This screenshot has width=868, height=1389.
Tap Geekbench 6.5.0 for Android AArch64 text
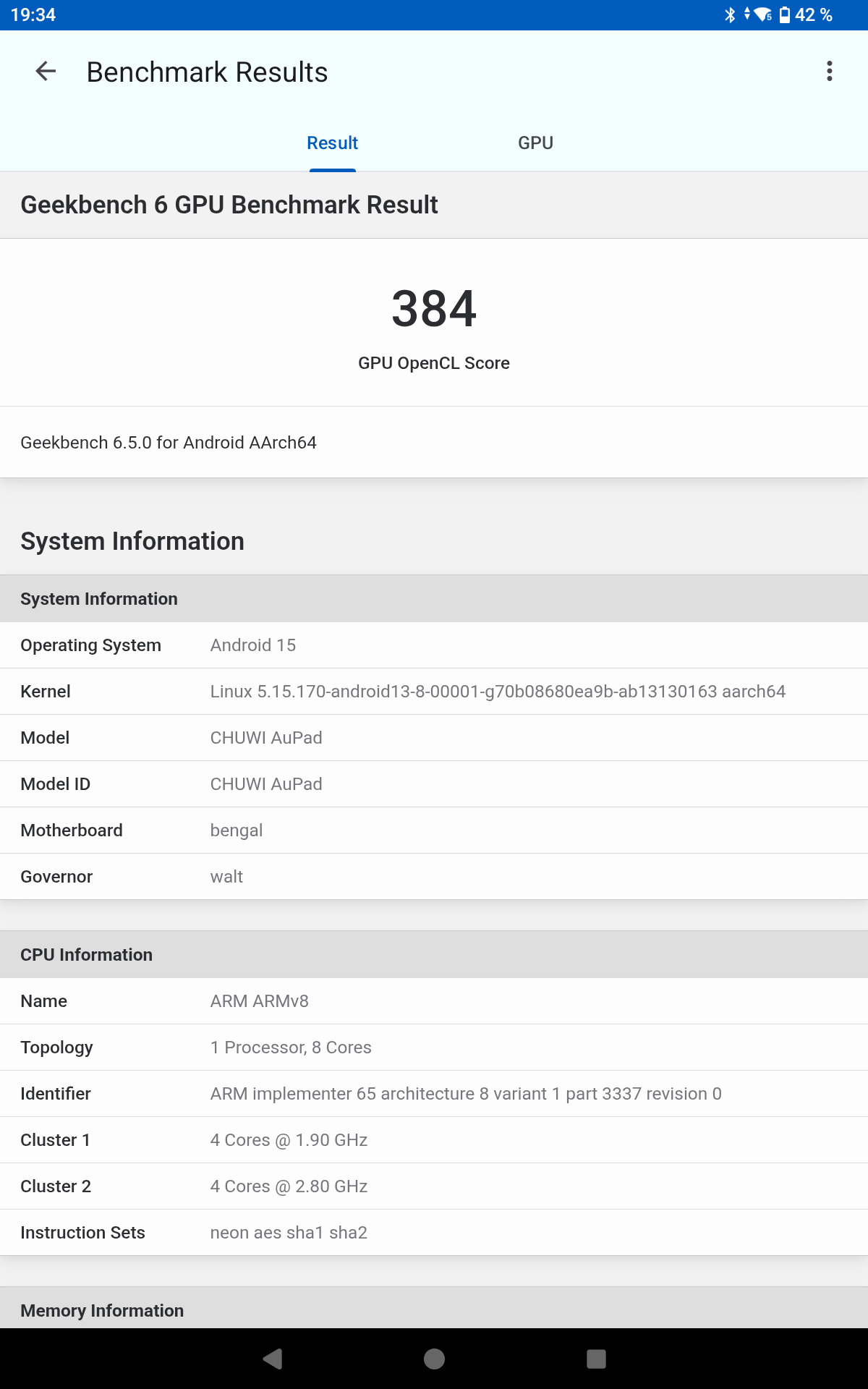click(x=169, y=442)
